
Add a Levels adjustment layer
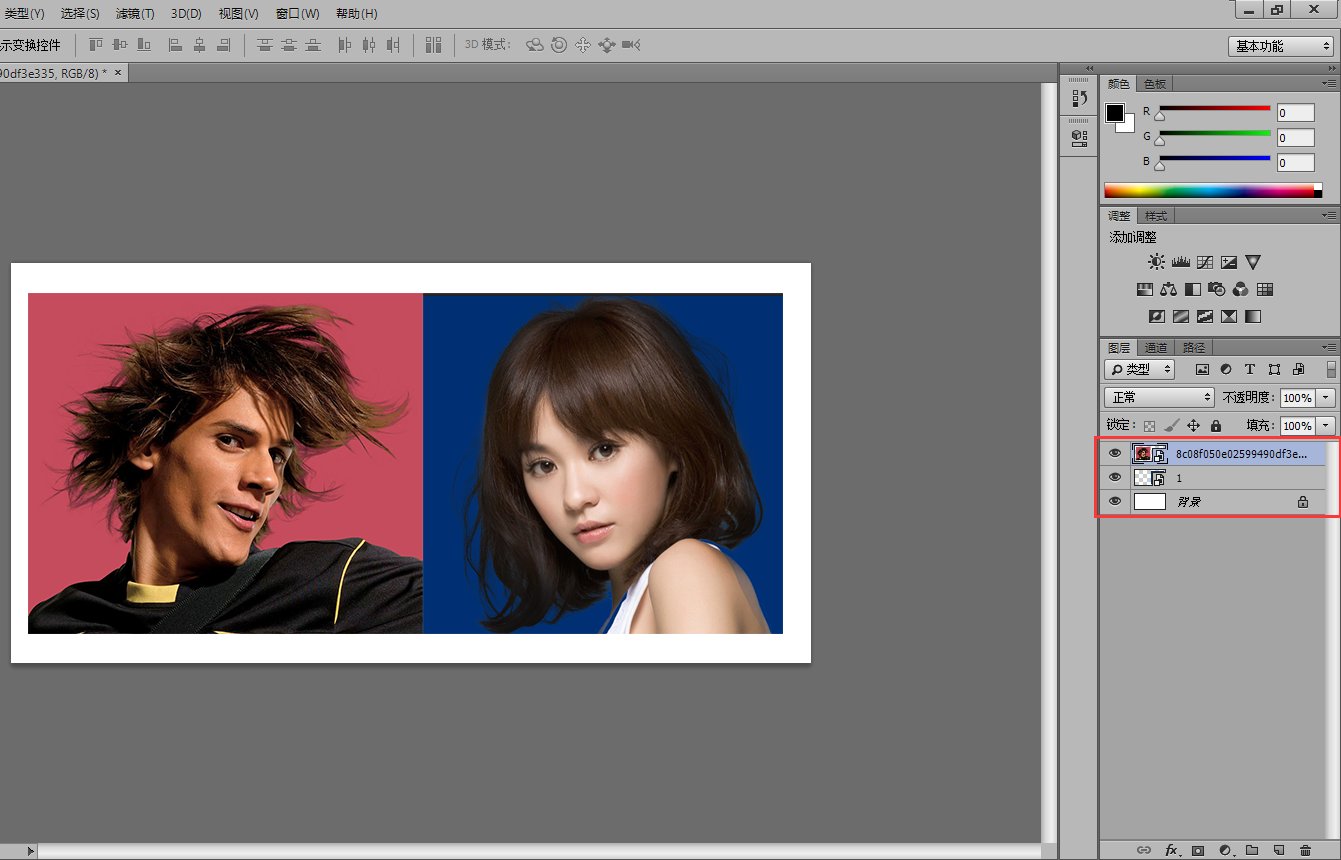[x=1180, y=262]
